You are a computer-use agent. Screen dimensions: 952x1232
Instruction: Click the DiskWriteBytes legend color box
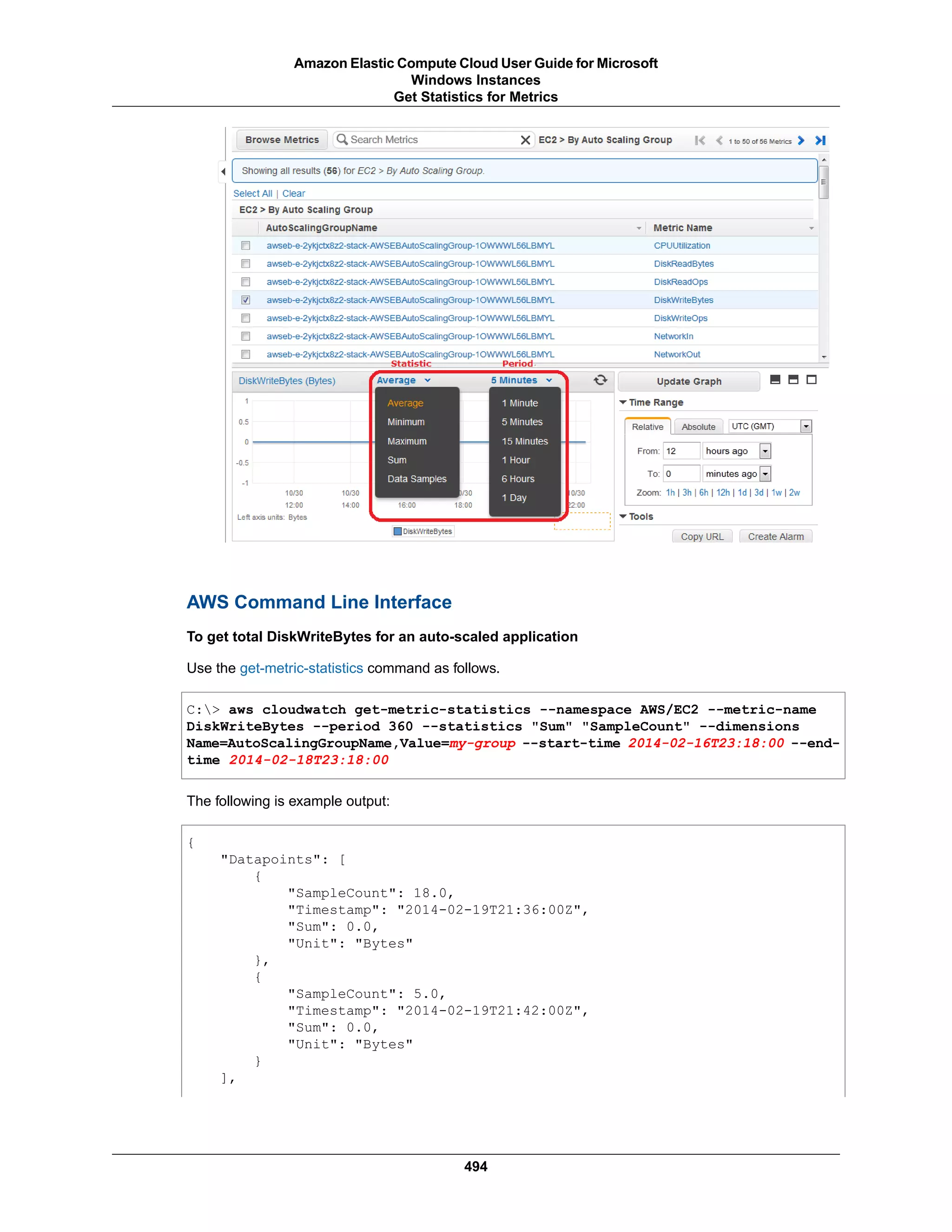coord(397,531)
